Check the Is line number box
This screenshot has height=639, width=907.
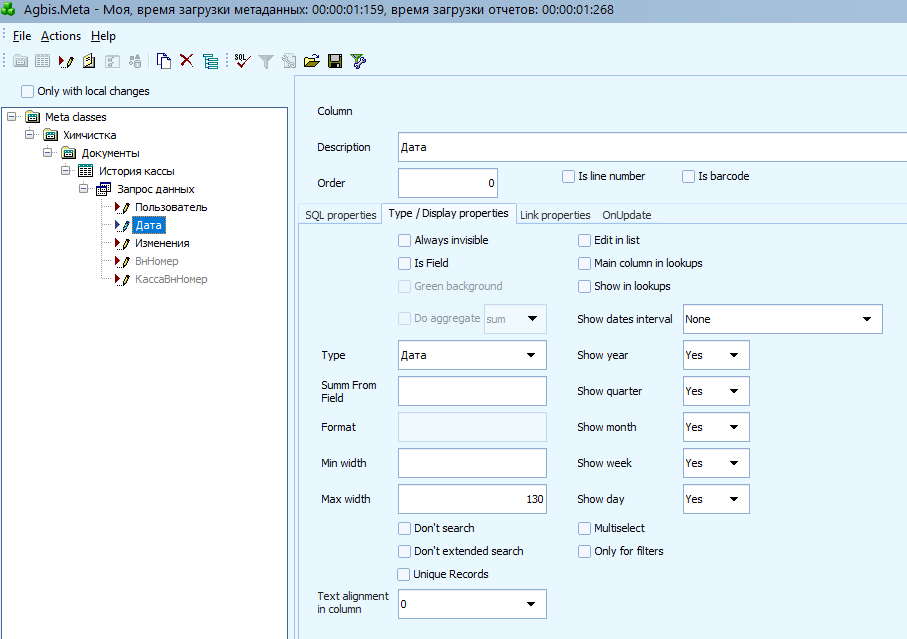click(569, 176)
